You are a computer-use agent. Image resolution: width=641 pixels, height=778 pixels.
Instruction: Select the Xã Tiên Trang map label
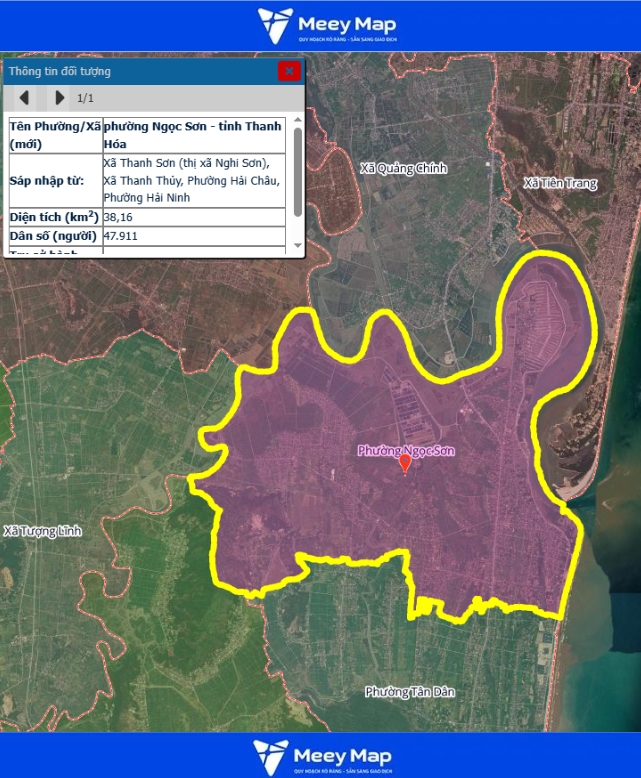click(560, 183)
